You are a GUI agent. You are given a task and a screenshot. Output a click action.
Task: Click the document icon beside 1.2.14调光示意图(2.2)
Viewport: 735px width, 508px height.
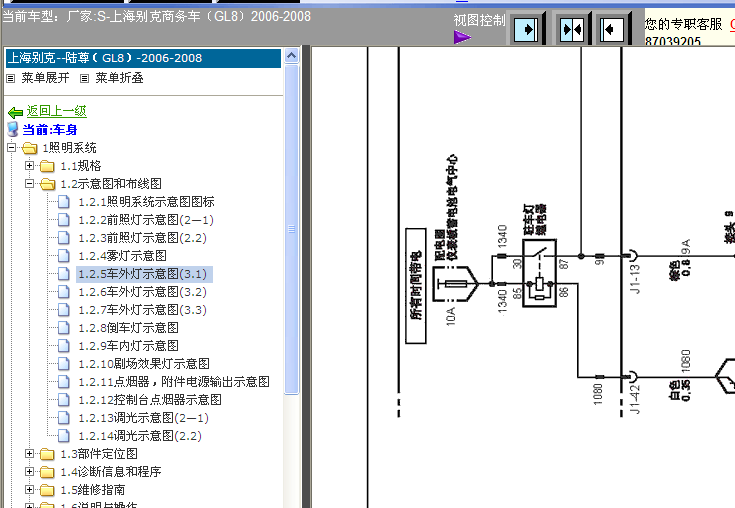coord(64,436)
